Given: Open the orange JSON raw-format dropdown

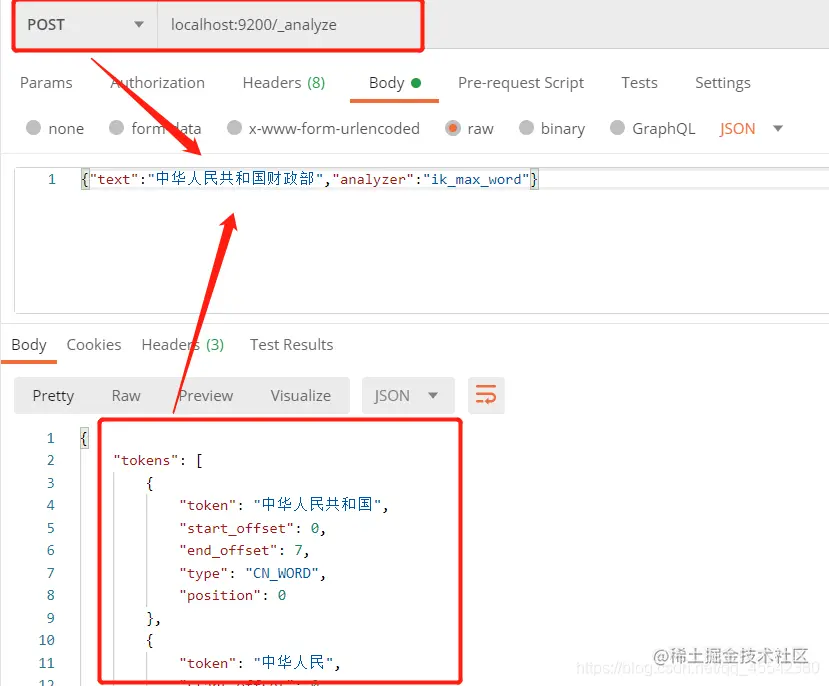Looking at the screenshot, I should [750, 128].
